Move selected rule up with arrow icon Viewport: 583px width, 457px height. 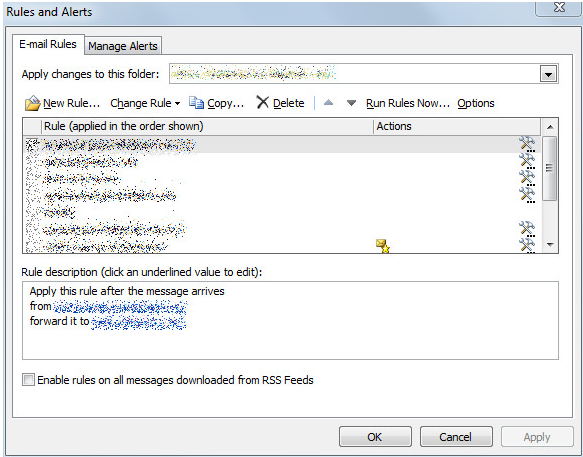point(328,103)
